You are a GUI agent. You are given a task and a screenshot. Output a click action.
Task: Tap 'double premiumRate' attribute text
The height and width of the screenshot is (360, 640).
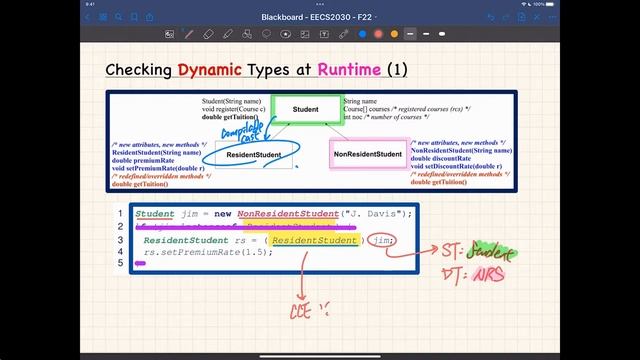(x=143, y=160)
